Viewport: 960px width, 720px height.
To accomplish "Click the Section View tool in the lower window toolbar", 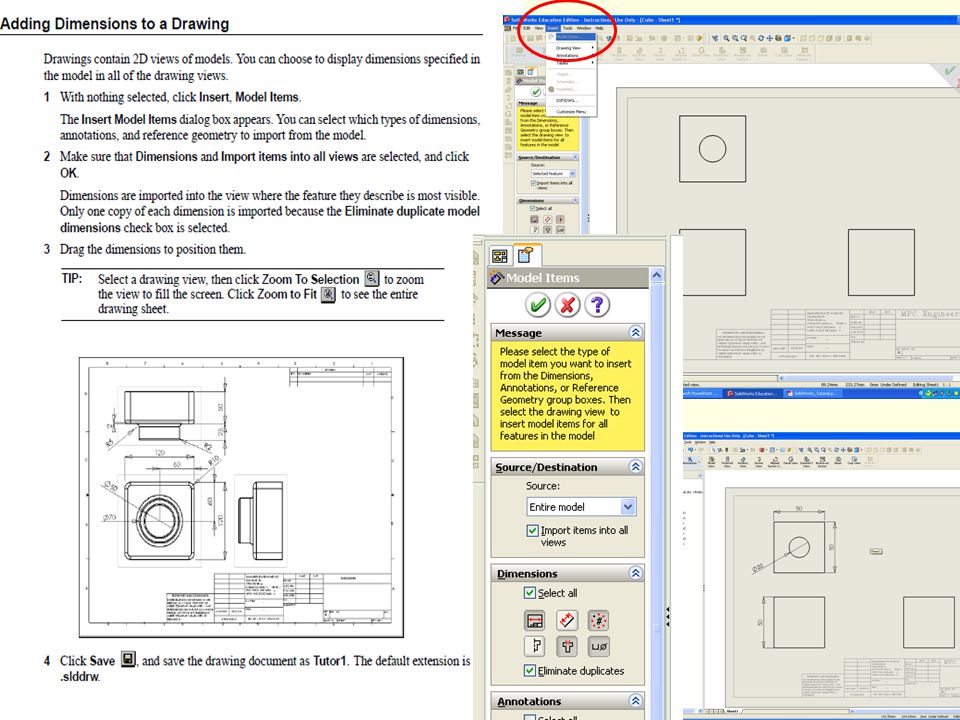I will pos(759,463).
